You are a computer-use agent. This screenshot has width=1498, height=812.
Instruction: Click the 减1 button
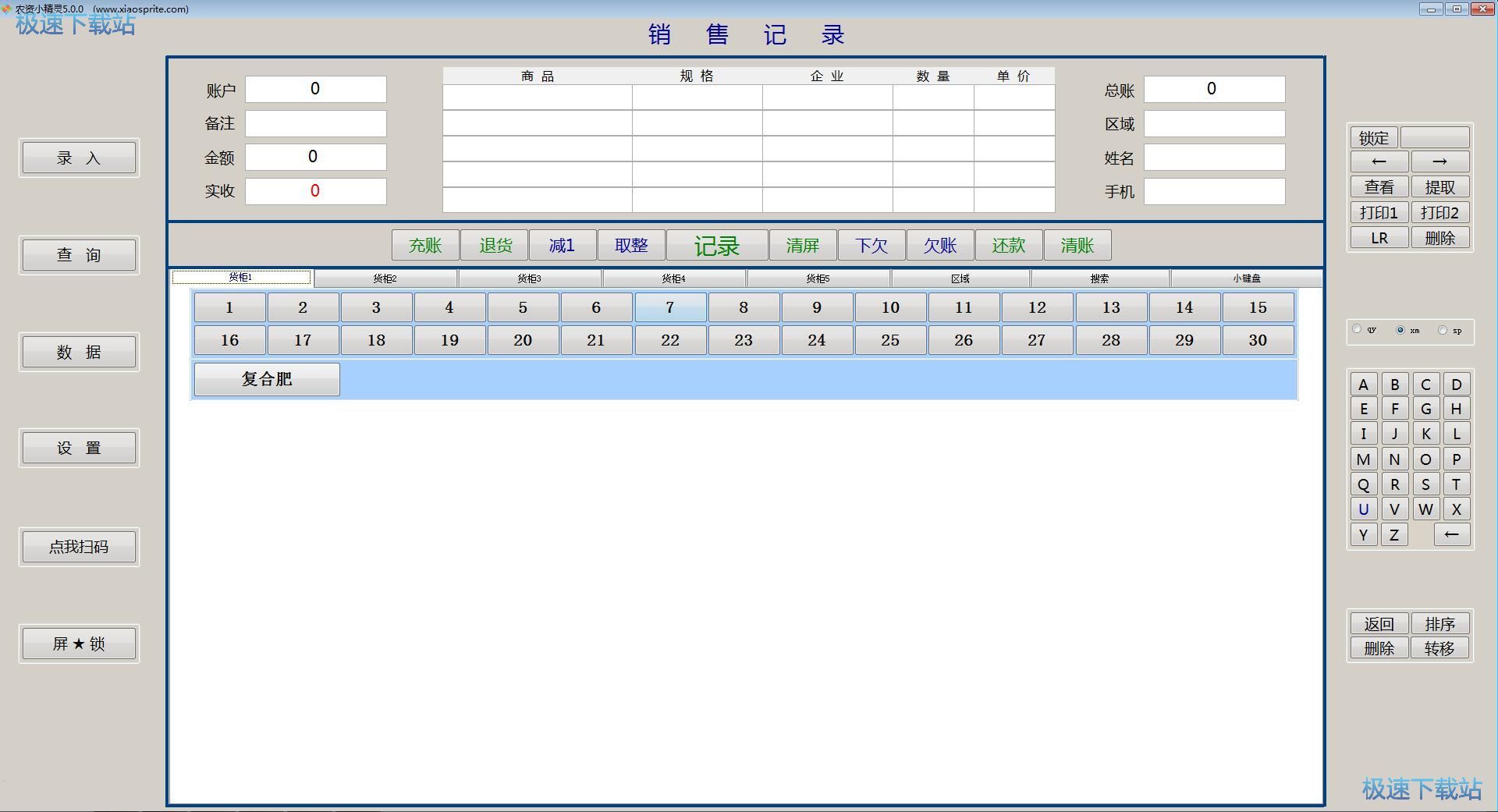coord(563,246)
